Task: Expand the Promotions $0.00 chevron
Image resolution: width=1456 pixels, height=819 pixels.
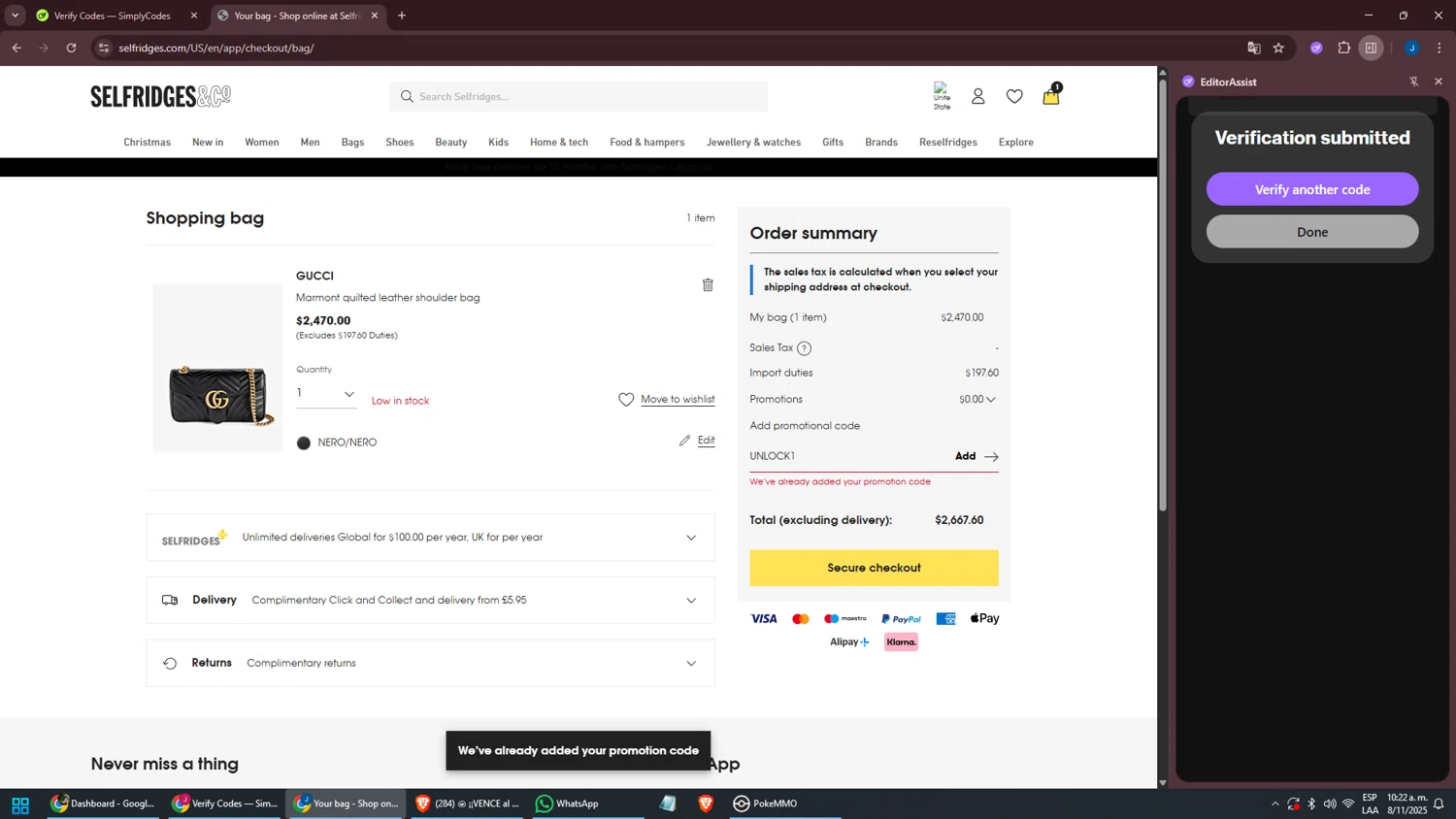Action: [991, 400]
